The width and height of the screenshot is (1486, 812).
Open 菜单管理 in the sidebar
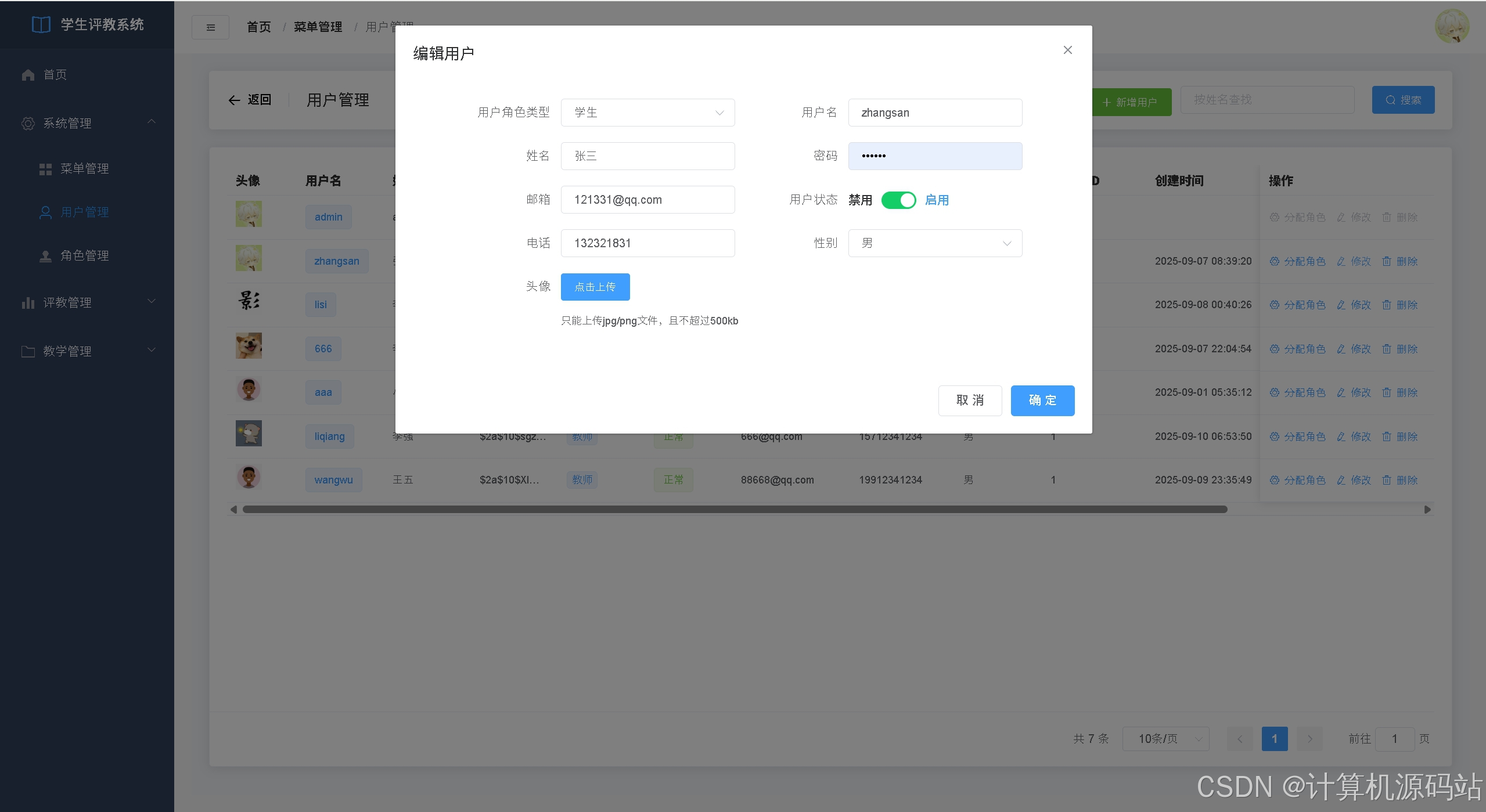87,169
